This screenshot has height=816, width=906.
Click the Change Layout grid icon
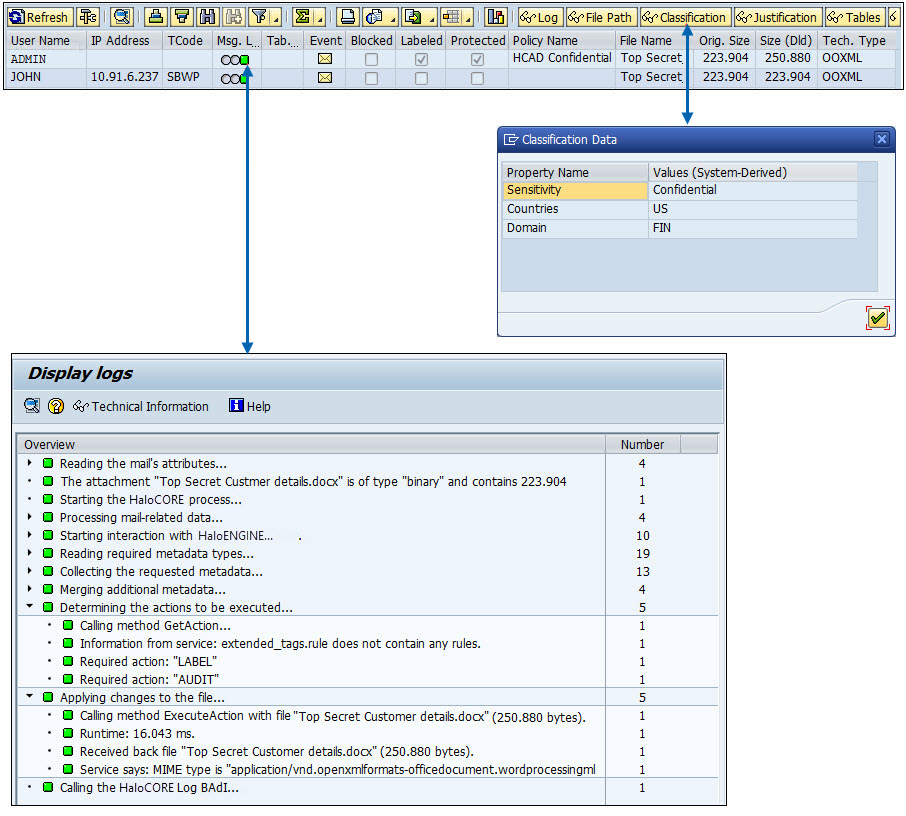(451, 17)
